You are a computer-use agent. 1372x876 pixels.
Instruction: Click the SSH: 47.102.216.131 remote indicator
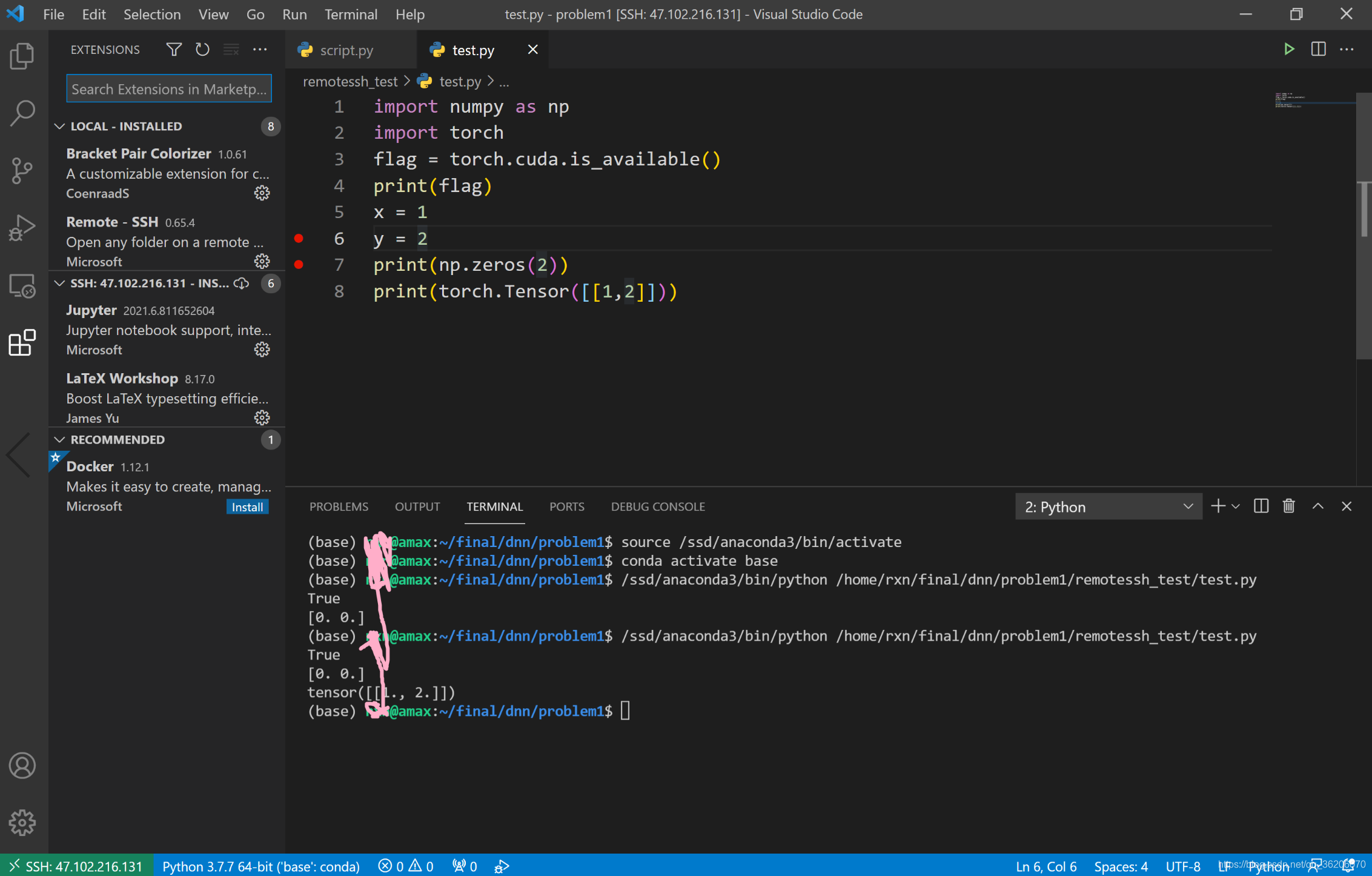(x=76, y=866)
